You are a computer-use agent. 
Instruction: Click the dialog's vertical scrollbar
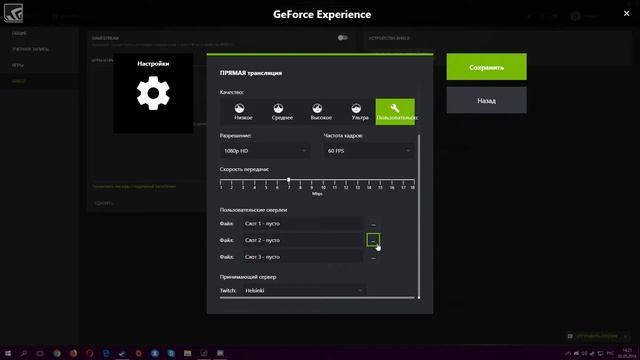[x=419, y=216]
